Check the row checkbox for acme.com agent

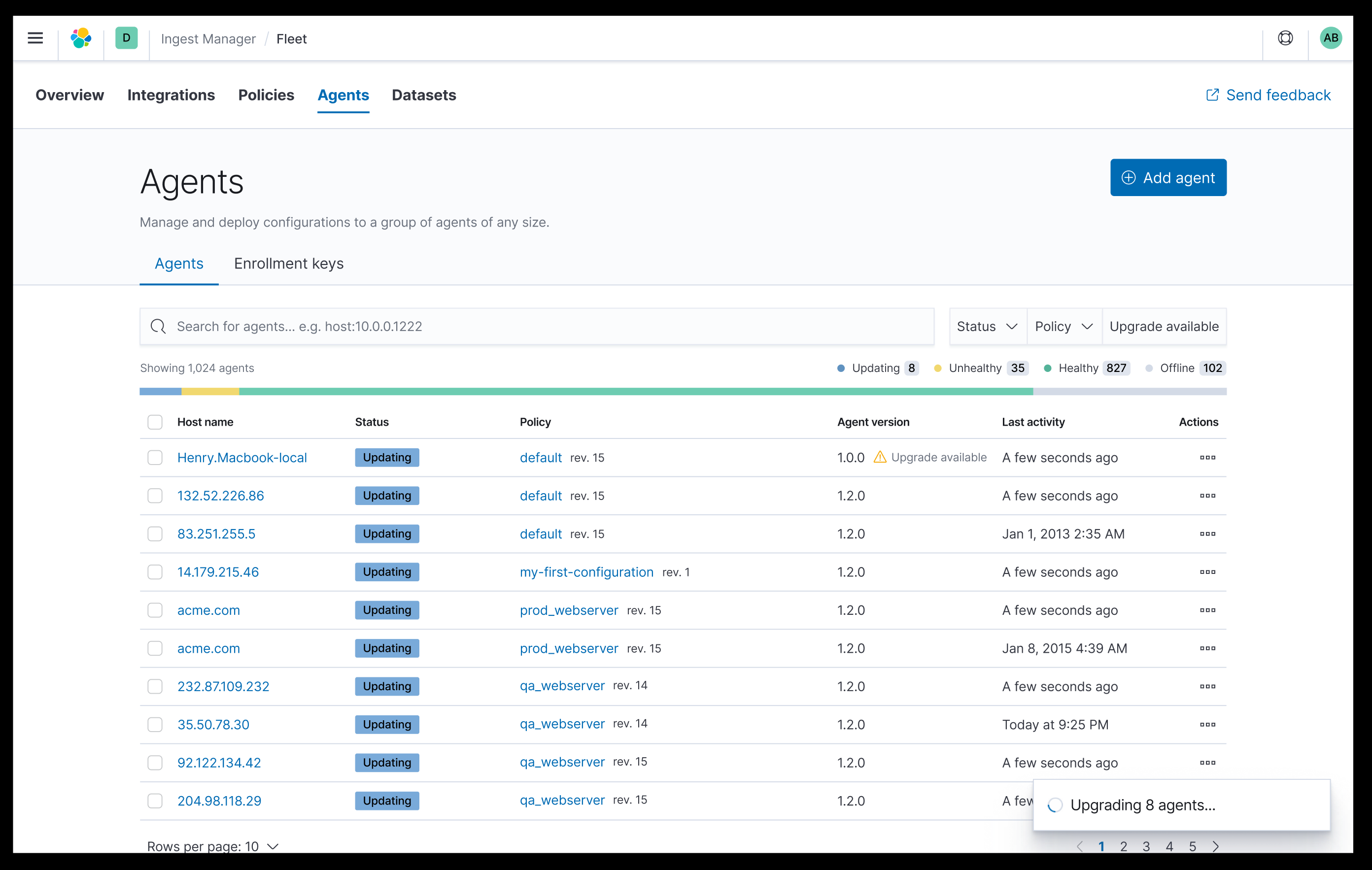155,610
